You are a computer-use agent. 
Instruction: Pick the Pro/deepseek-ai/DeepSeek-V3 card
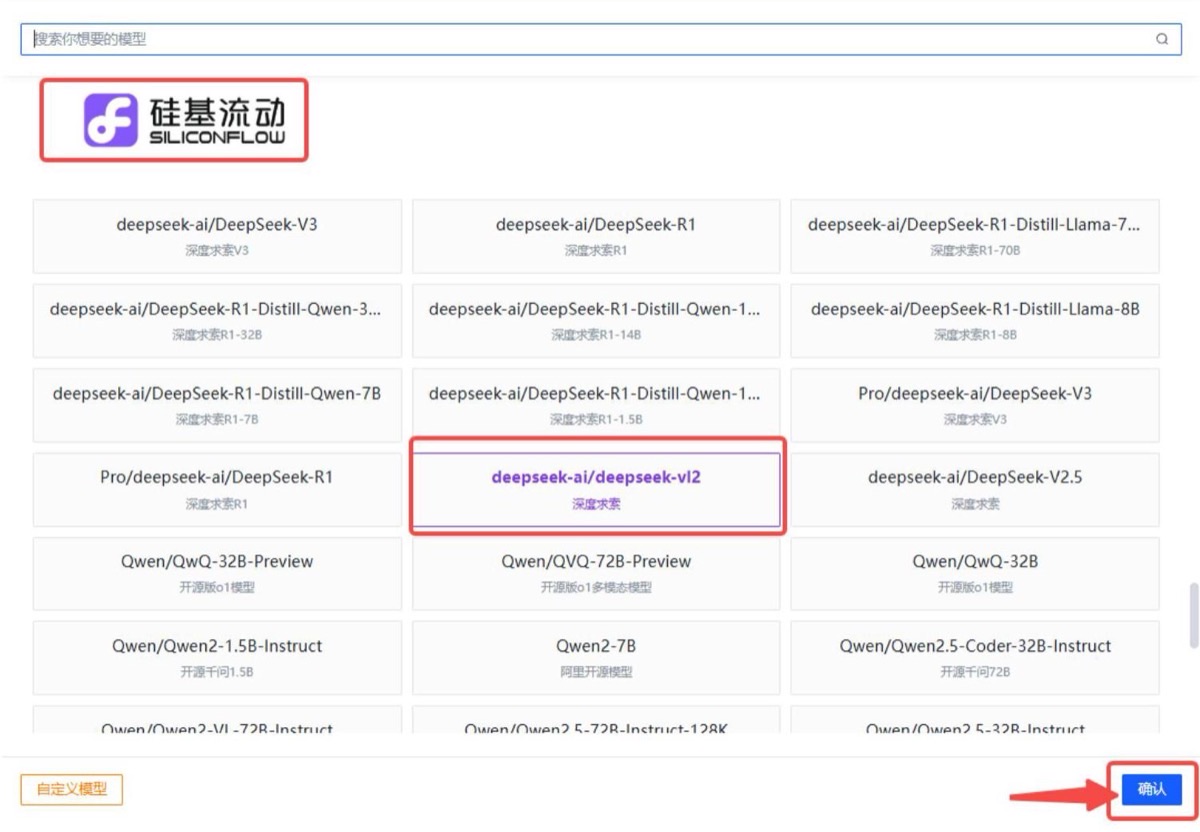[975, 405]
